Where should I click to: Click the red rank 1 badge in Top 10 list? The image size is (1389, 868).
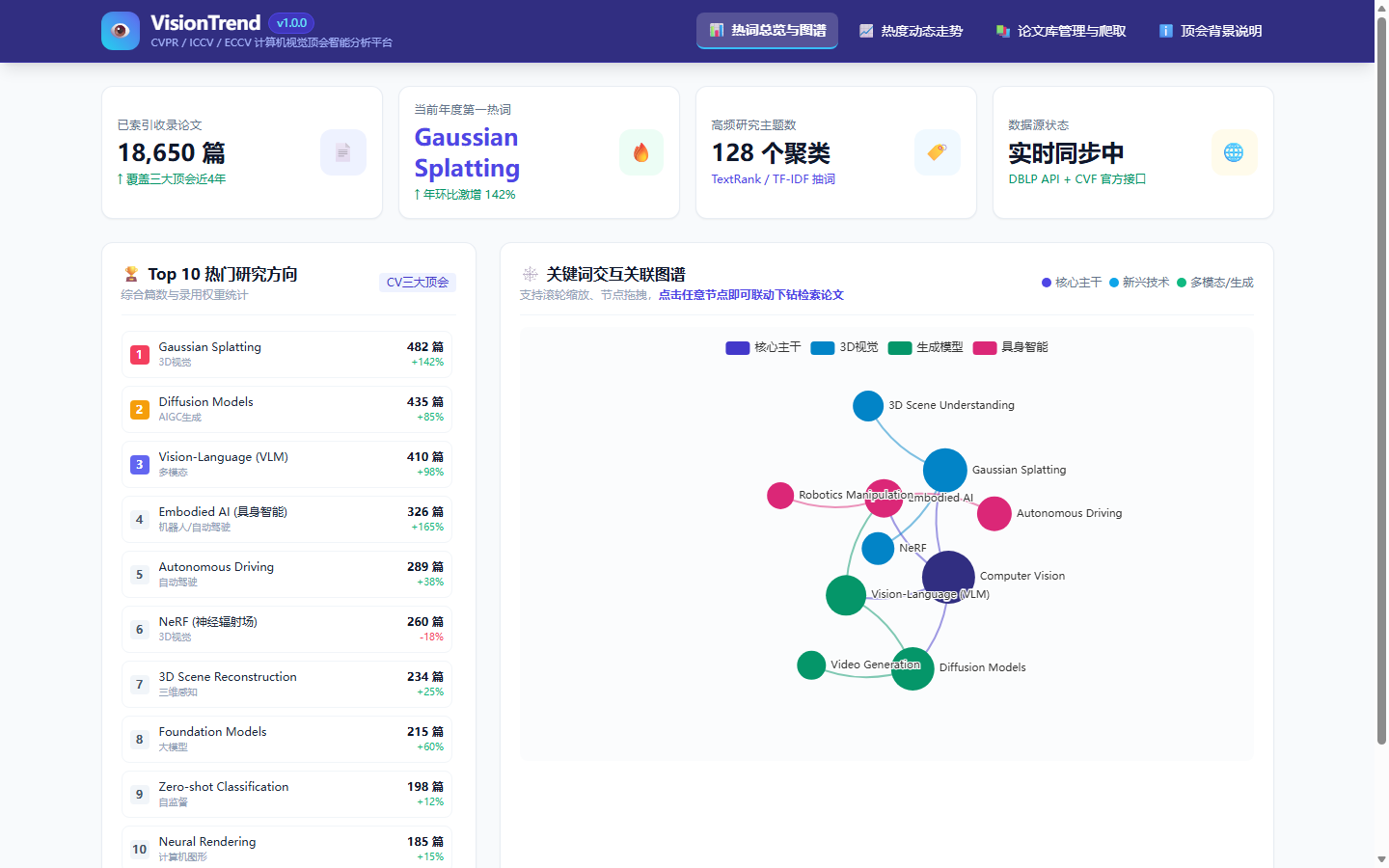[x=140, y=355]
